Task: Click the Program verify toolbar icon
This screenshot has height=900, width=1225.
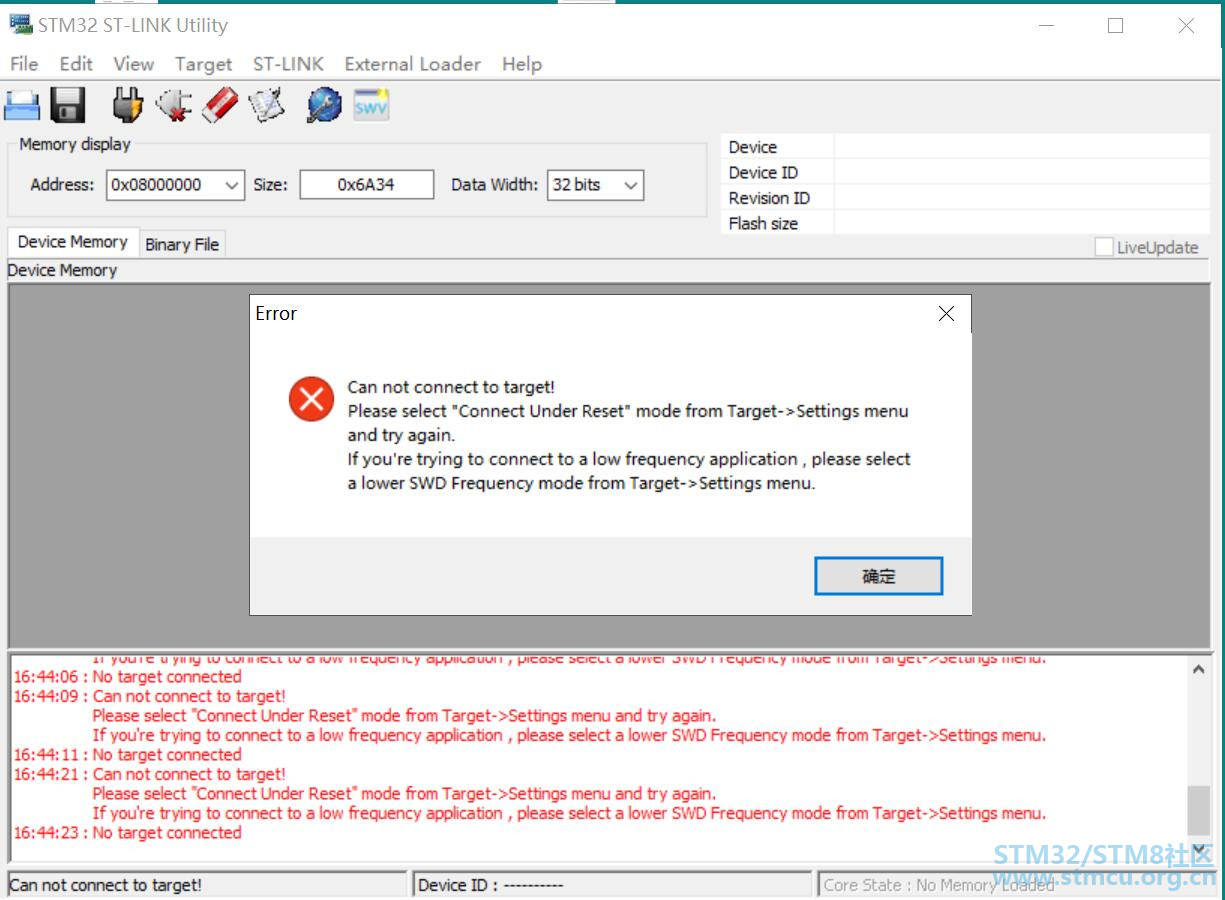Action: point(267,104)
